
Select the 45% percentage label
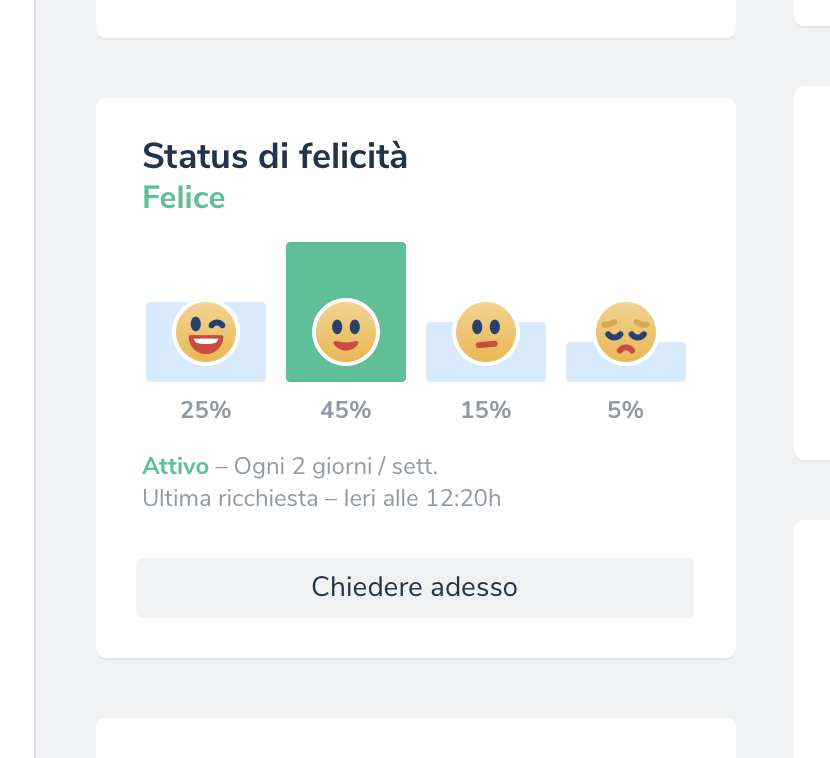[x=346, y=410]
